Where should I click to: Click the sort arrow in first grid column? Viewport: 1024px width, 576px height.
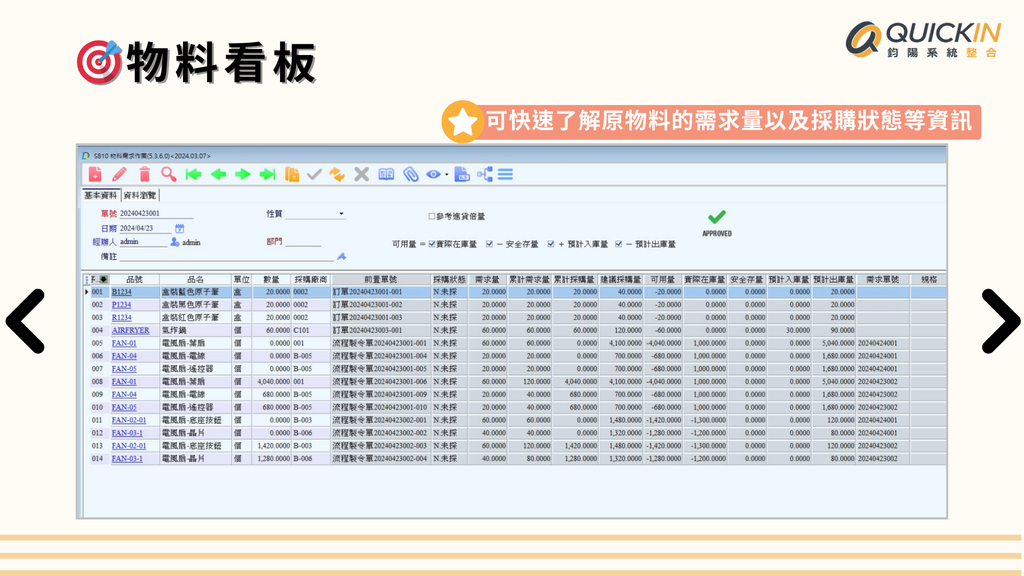(103, 280)
